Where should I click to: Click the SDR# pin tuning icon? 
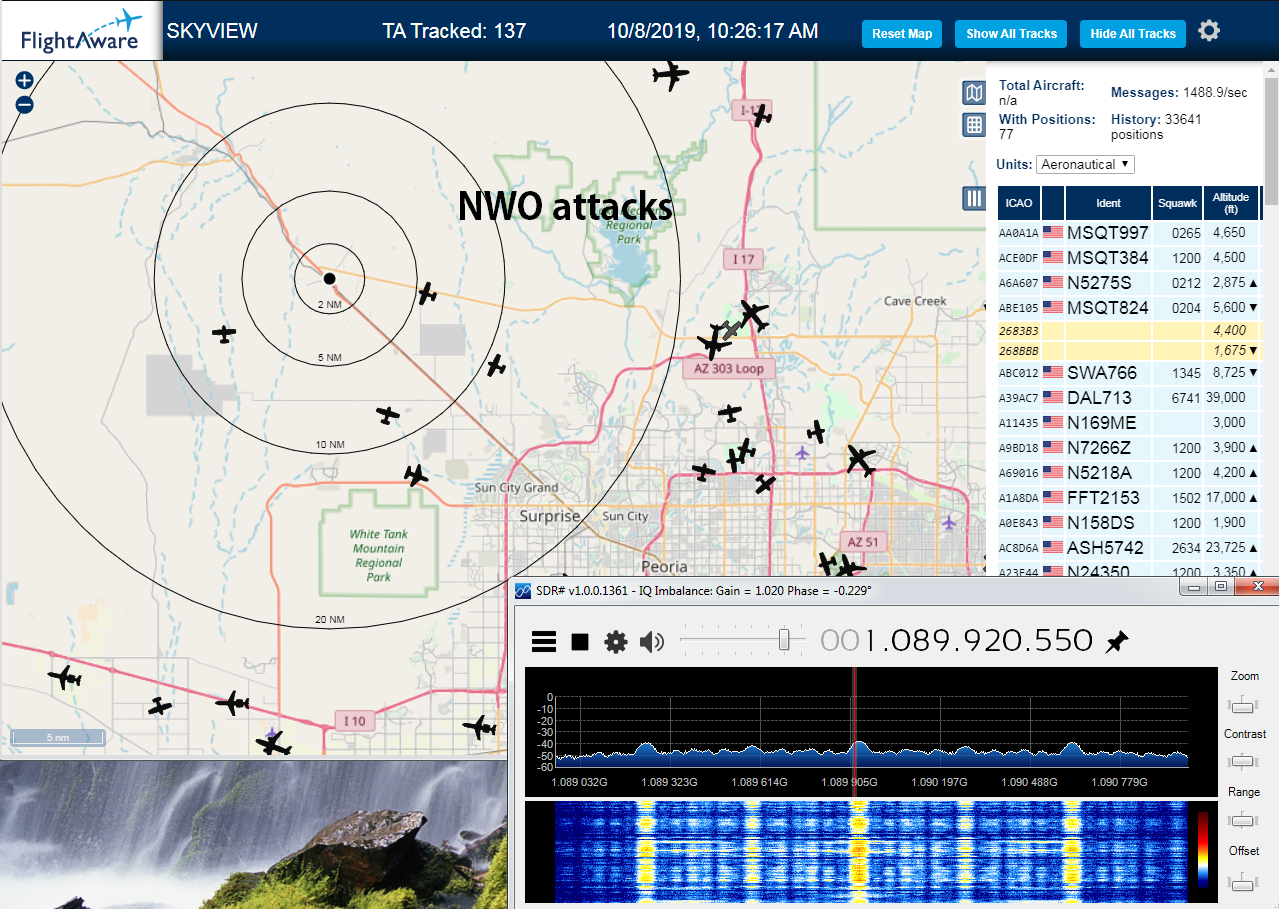coord(1117,642)
